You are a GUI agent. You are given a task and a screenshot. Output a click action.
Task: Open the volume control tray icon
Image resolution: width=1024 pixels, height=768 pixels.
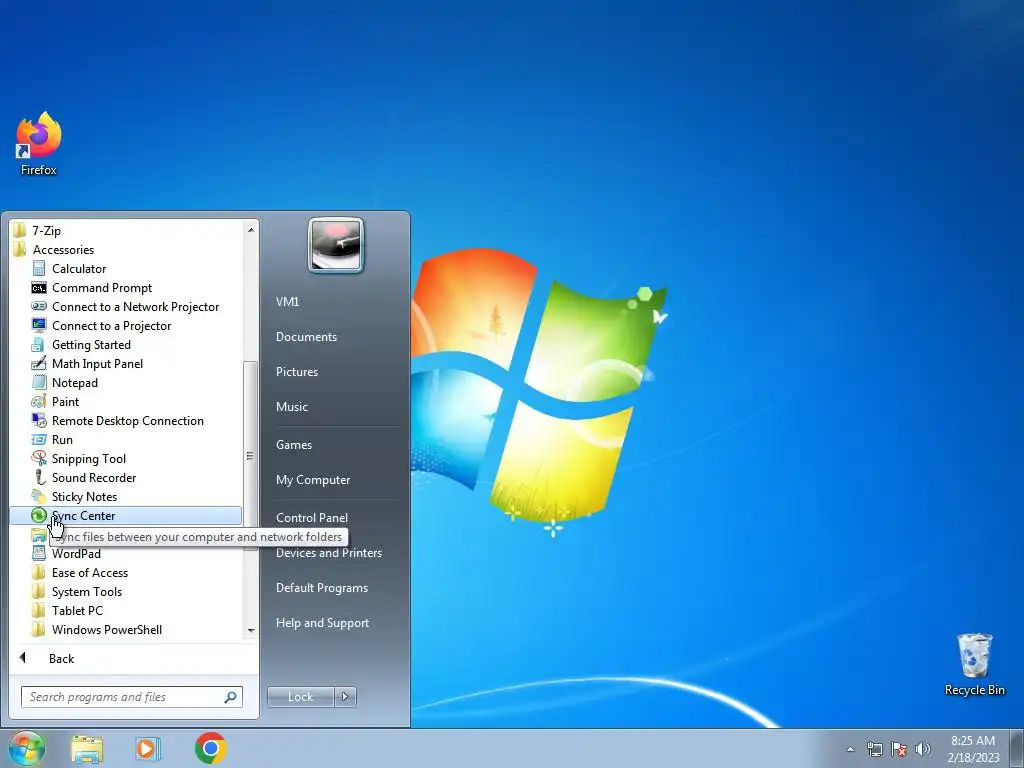[x=923, y=749]
